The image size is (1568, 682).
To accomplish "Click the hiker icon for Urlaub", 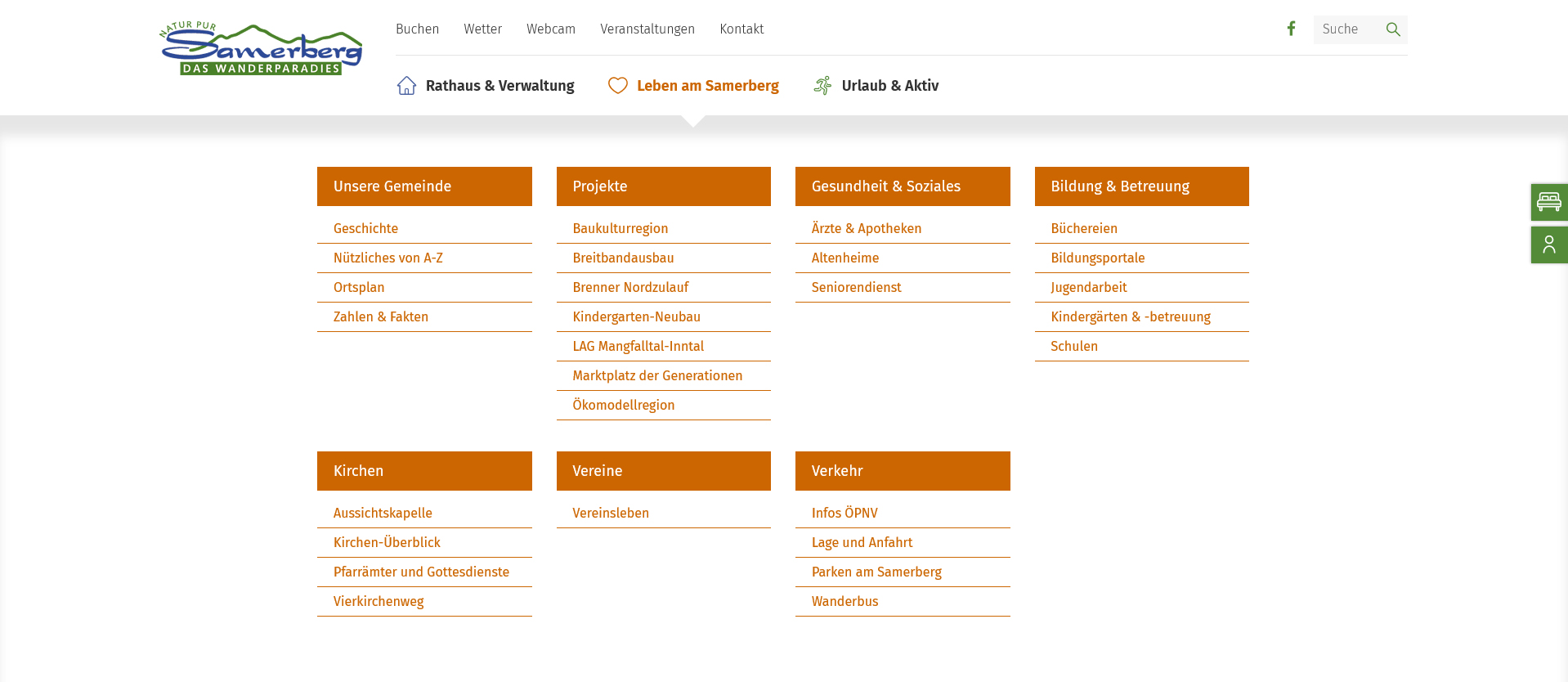I will (x=822, y=86).
